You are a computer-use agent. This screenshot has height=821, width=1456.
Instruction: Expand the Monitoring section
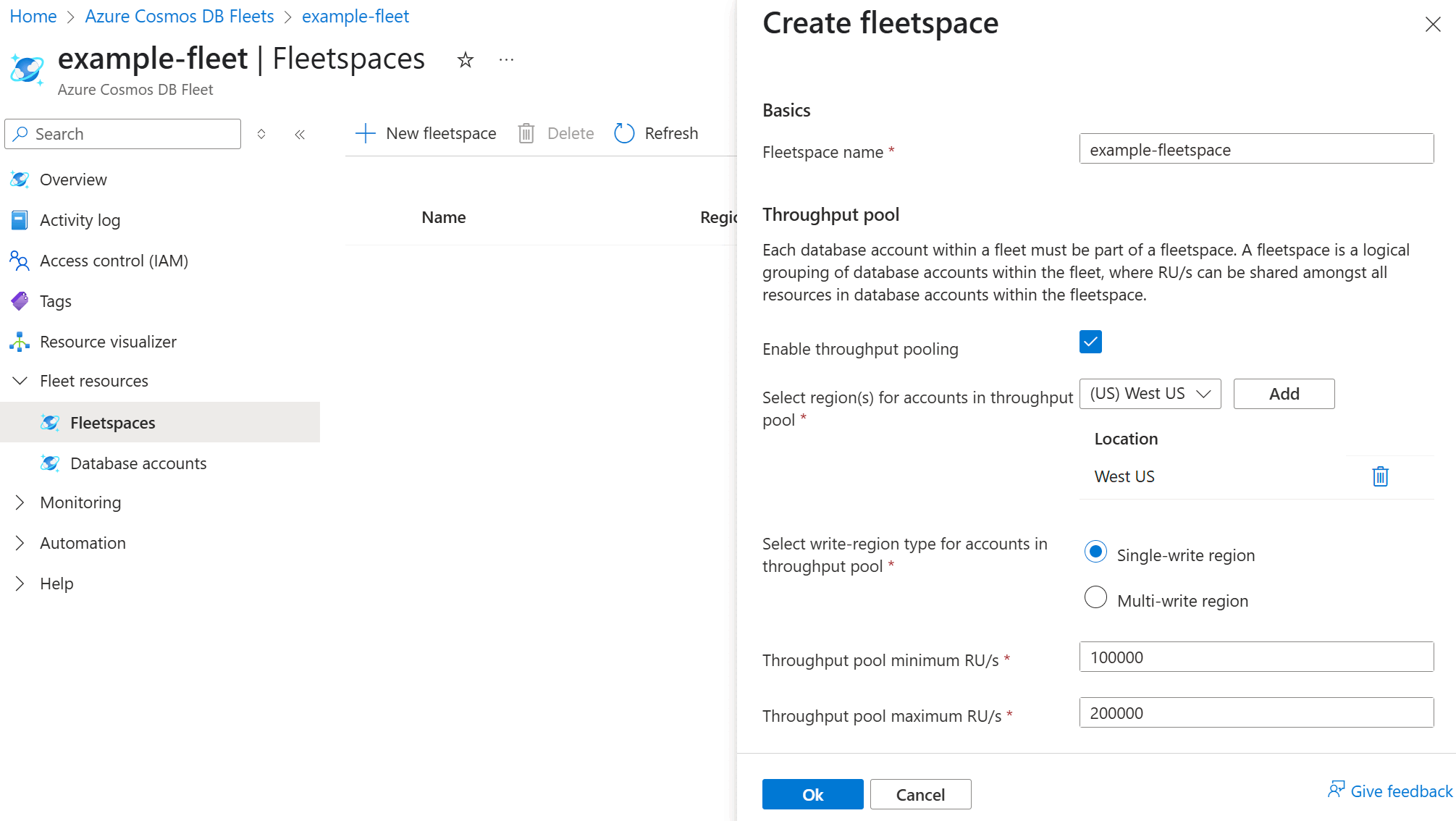[x=19, y=502]
